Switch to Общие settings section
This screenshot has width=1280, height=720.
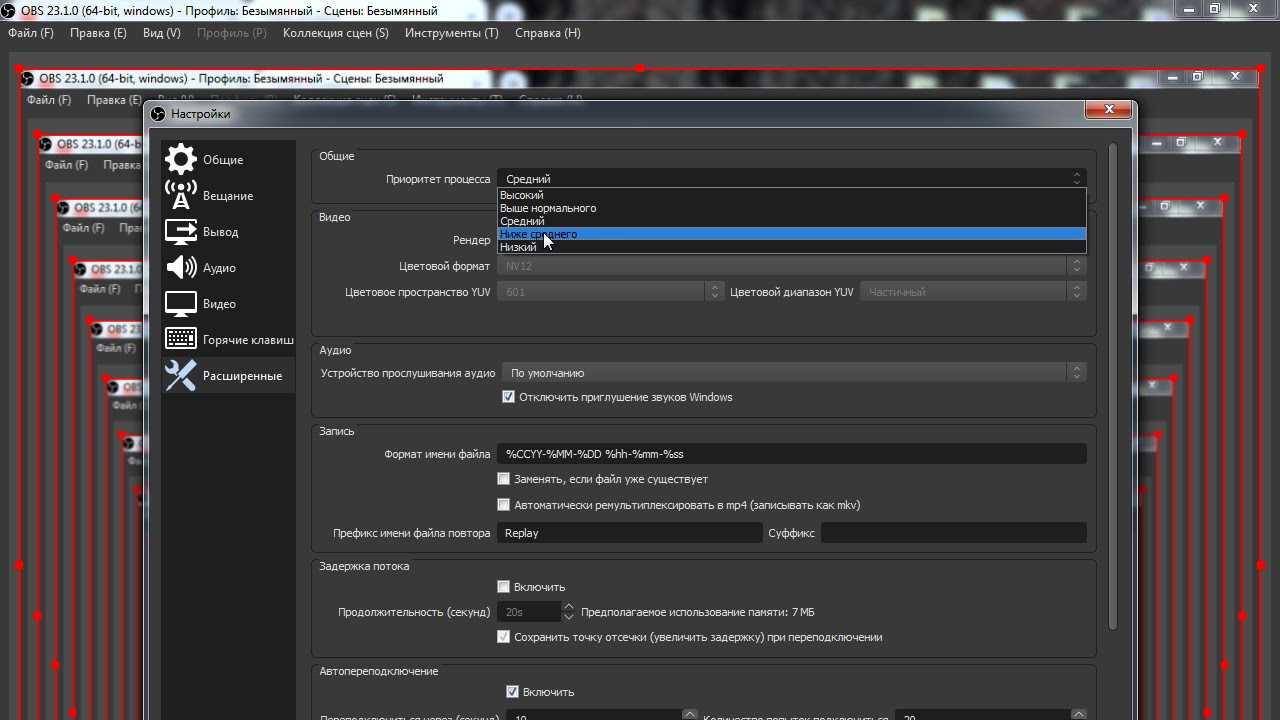(x=228, y=159)
